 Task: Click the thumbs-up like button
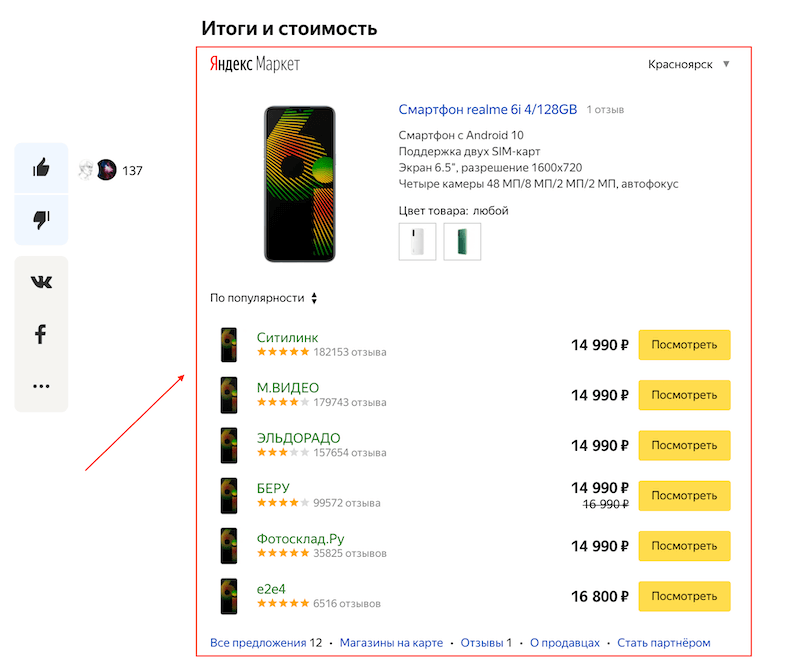point(41,168)
